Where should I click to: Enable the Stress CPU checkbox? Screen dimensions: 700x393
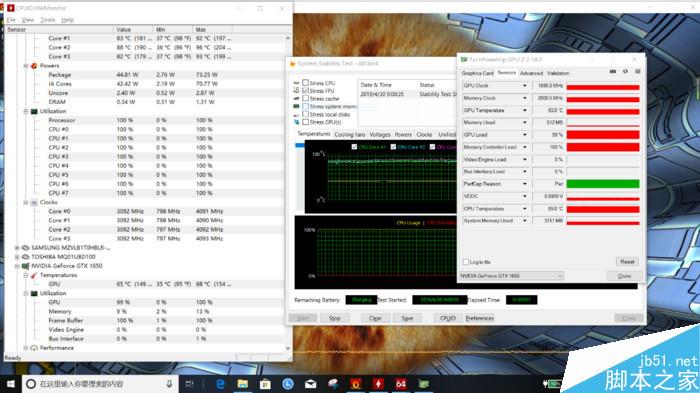305,83
